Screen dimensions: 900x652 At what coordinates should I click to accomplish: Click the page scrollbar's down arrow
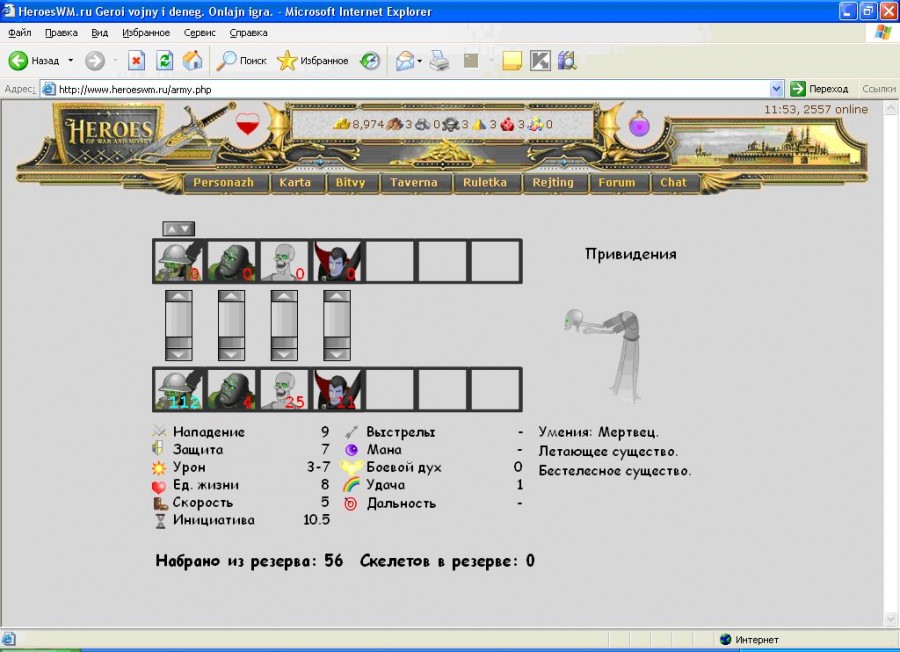point(890,619)
